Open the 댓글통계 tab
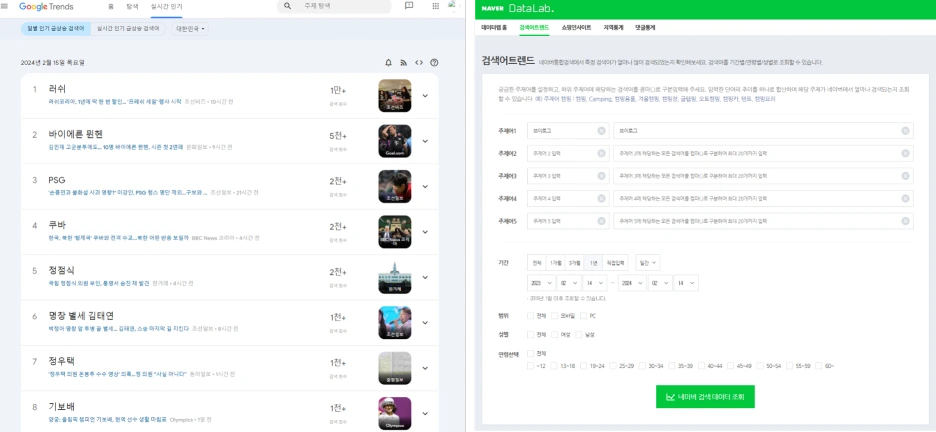Screen dimensions: 936x432 tap(645, 27)
